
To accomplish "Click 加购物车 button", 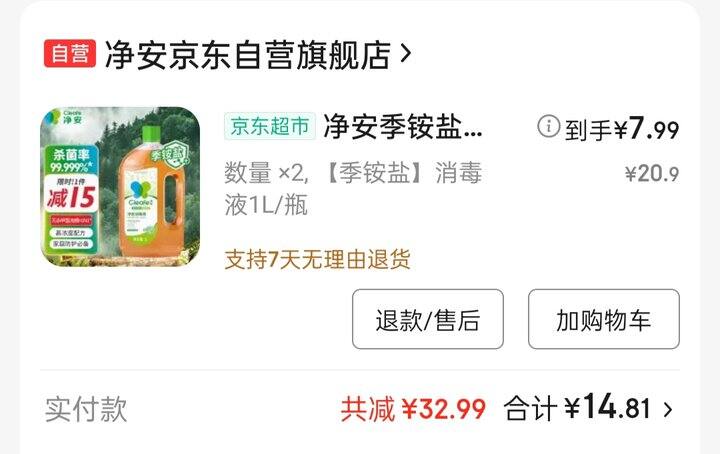I will click(x=603, y=319).
